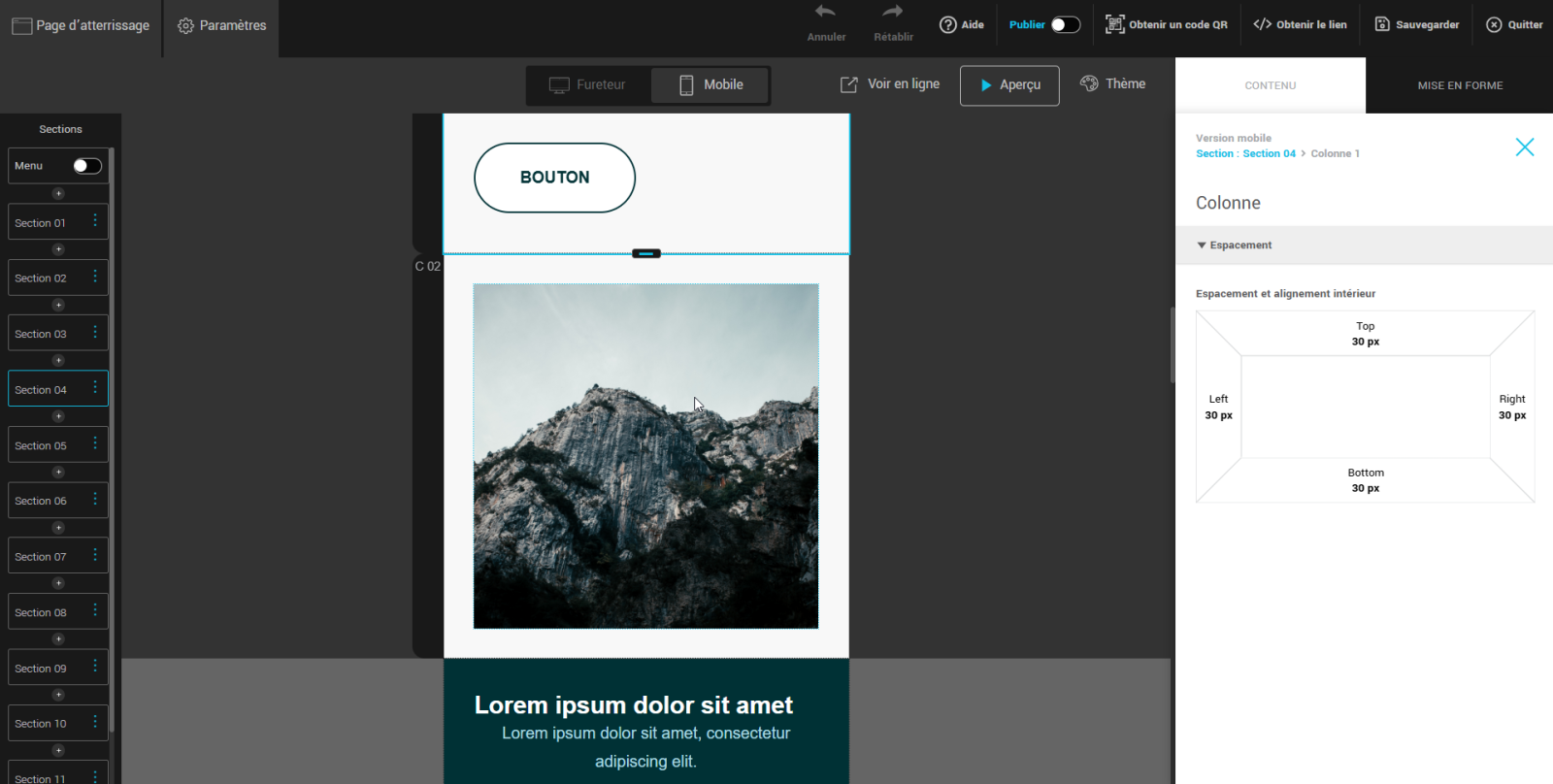The height and width of the screenshot is (784, 1553).
Task: Open options menu for Section 07
Action: click(95, 556)
